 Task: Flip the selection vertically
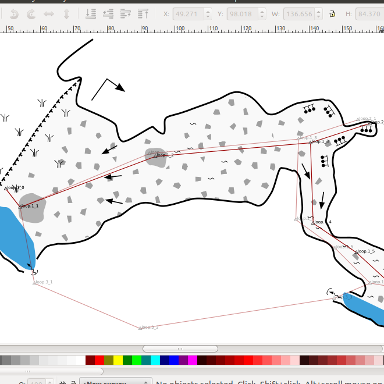(x=66, y=14)
